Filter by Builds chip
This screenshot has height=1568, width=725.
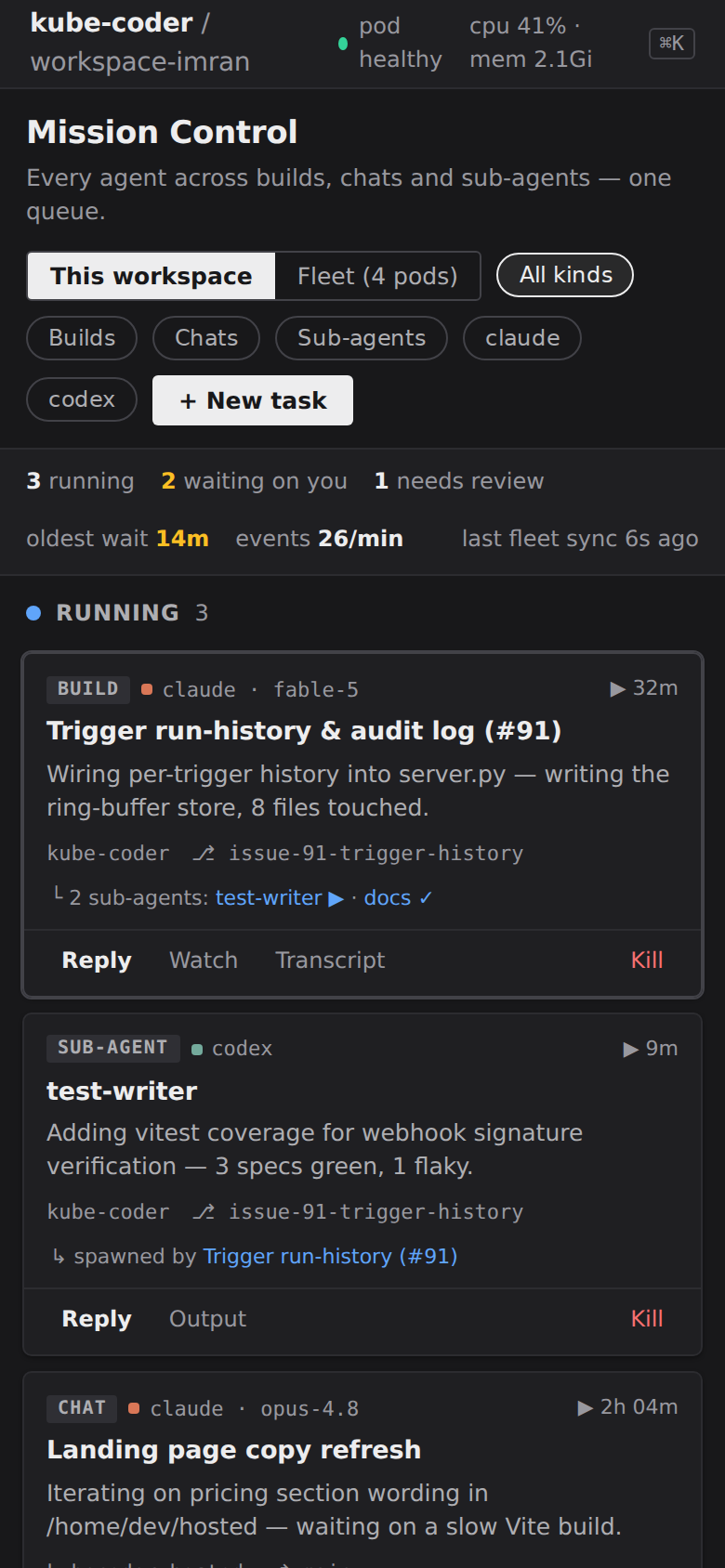tap(82, 338)
